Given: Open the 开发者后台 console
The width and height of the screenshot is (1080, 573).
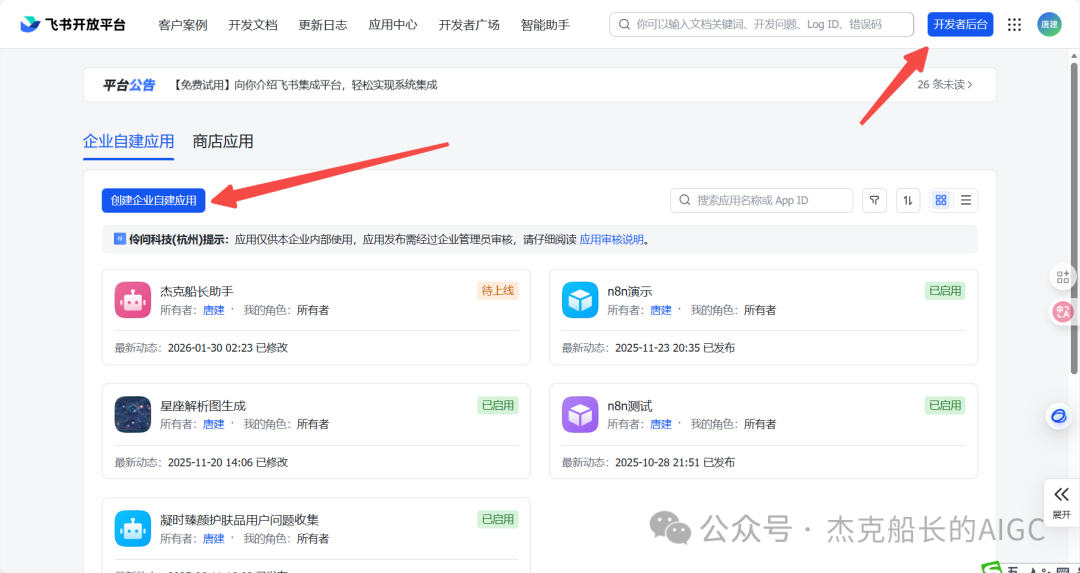Looking at the screenshot, I should (960, 25).
